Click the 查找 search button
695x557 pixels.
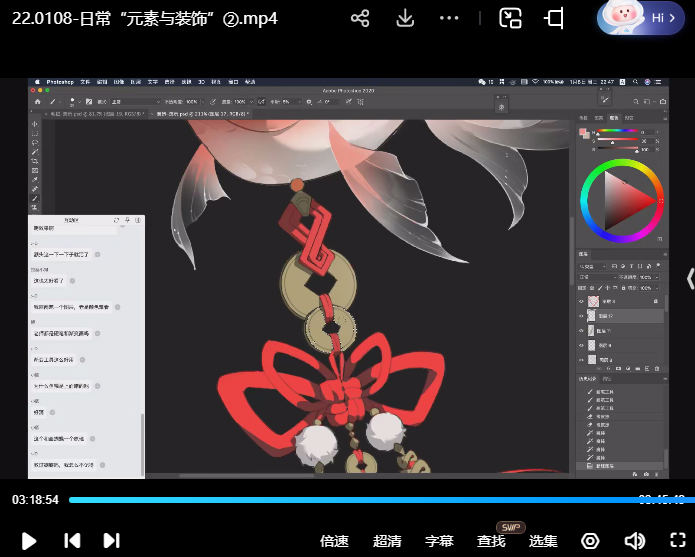491,541
